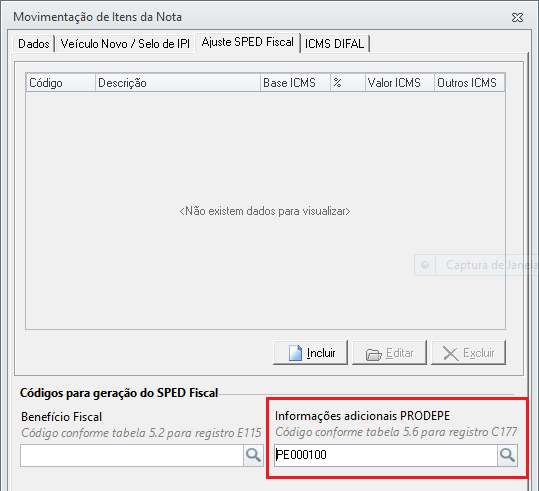Image resolution: width=539 pixels, height=491 pixels.
Task: Click the Incluir button
Action: click(310, 353)
